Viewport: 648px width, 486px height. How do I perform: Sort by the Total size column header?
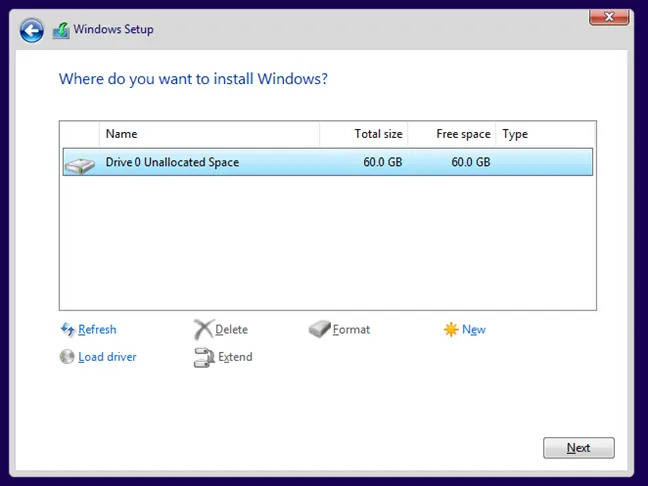[378, 134]
